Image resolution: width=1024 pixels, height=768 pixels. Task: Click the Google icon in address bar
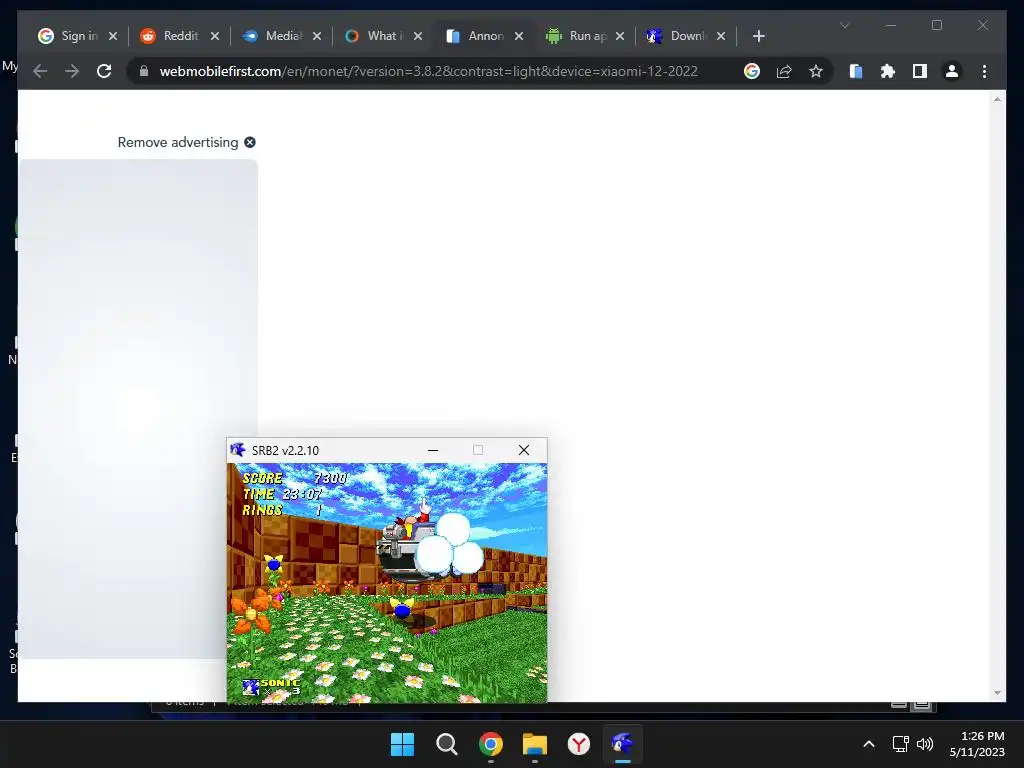coord(752,71)
